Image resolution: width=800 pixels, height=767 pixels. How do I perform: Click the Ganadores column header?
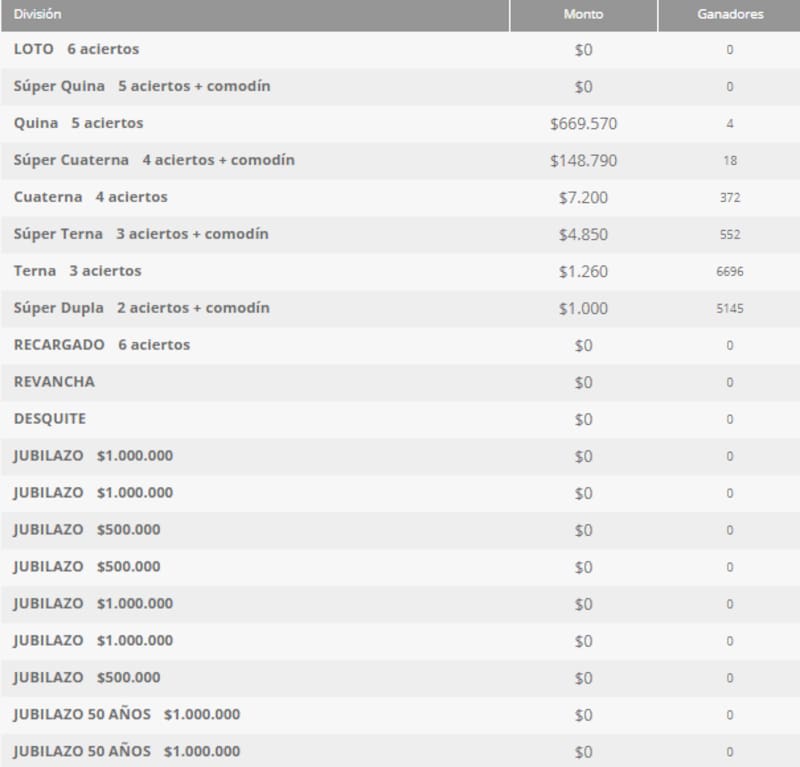tap(729, 15)
